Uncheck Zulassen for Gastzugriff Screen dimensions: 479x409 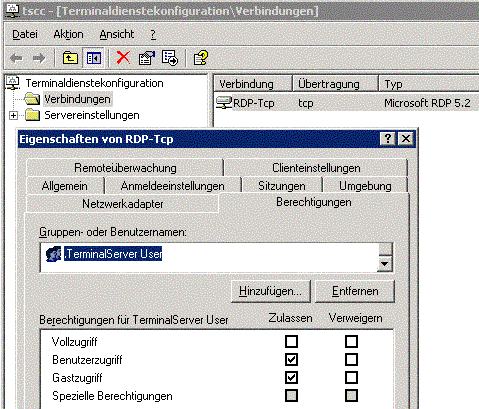click(291, 378)
